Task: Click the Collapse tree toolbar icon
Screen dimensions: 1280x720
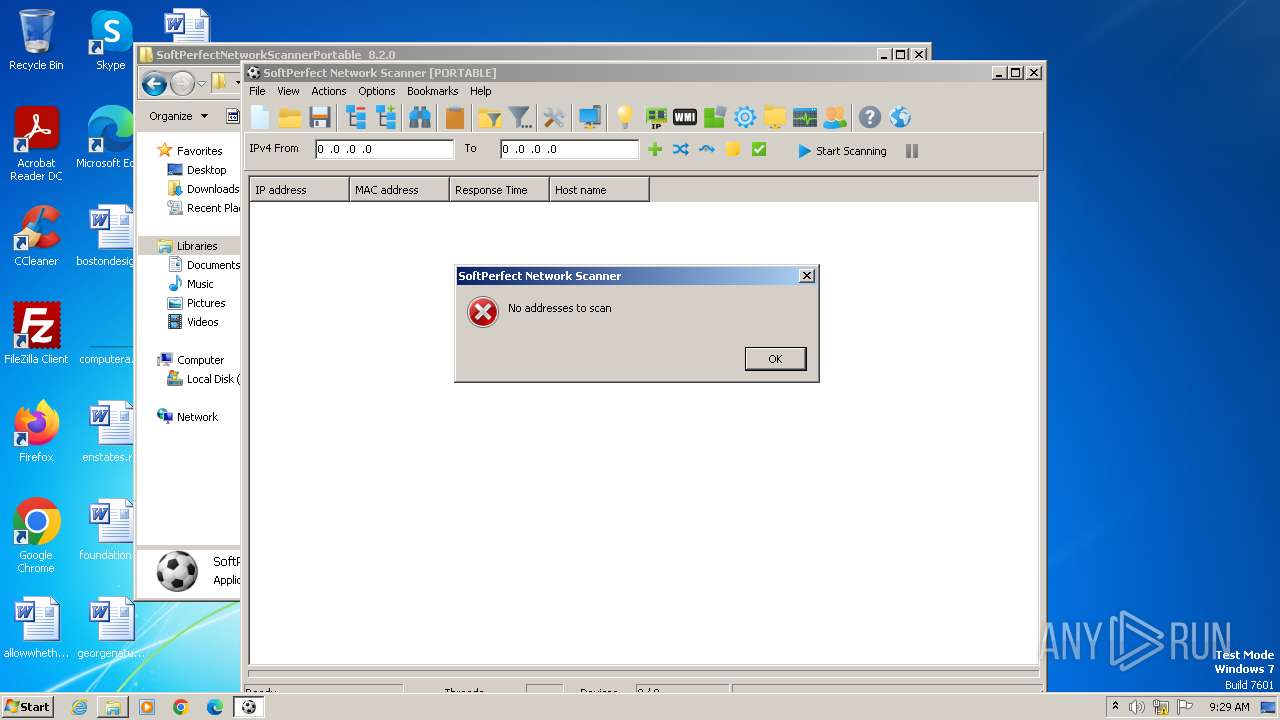Action: pos(356,118)
